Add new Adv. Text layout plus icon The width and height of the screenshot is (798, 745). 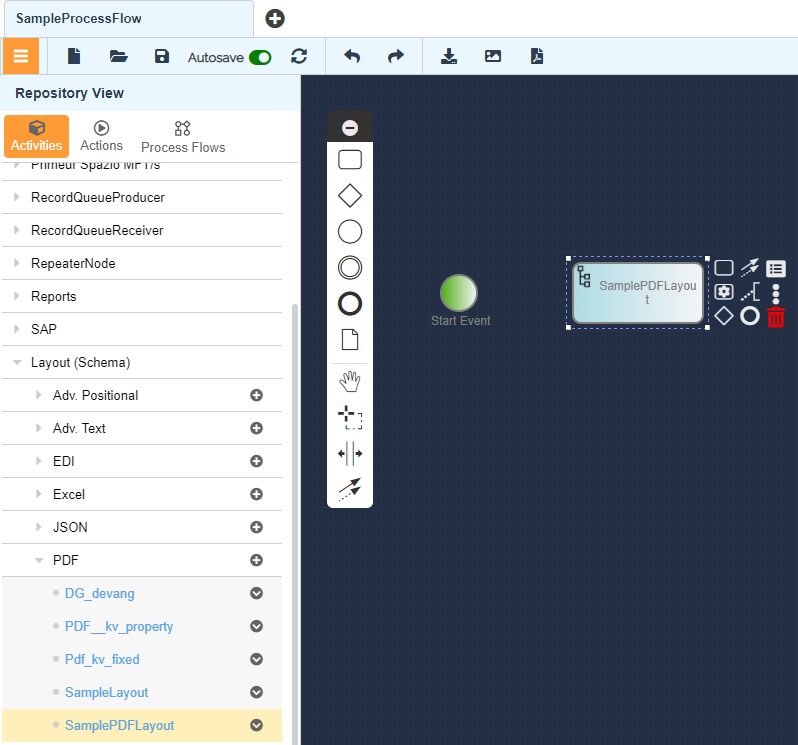[256, 428]
